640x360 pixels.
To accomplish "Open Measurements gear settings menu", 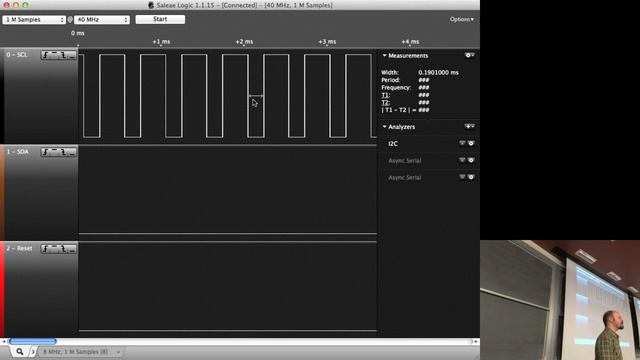I will coord(469,55).
